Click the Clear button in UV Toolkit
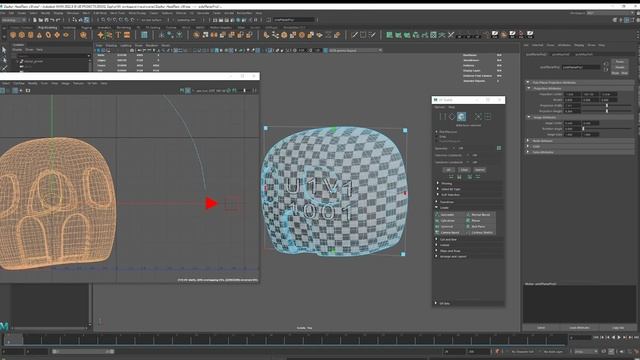The width and height of the screenshot is (640, 360). (464, 170)
